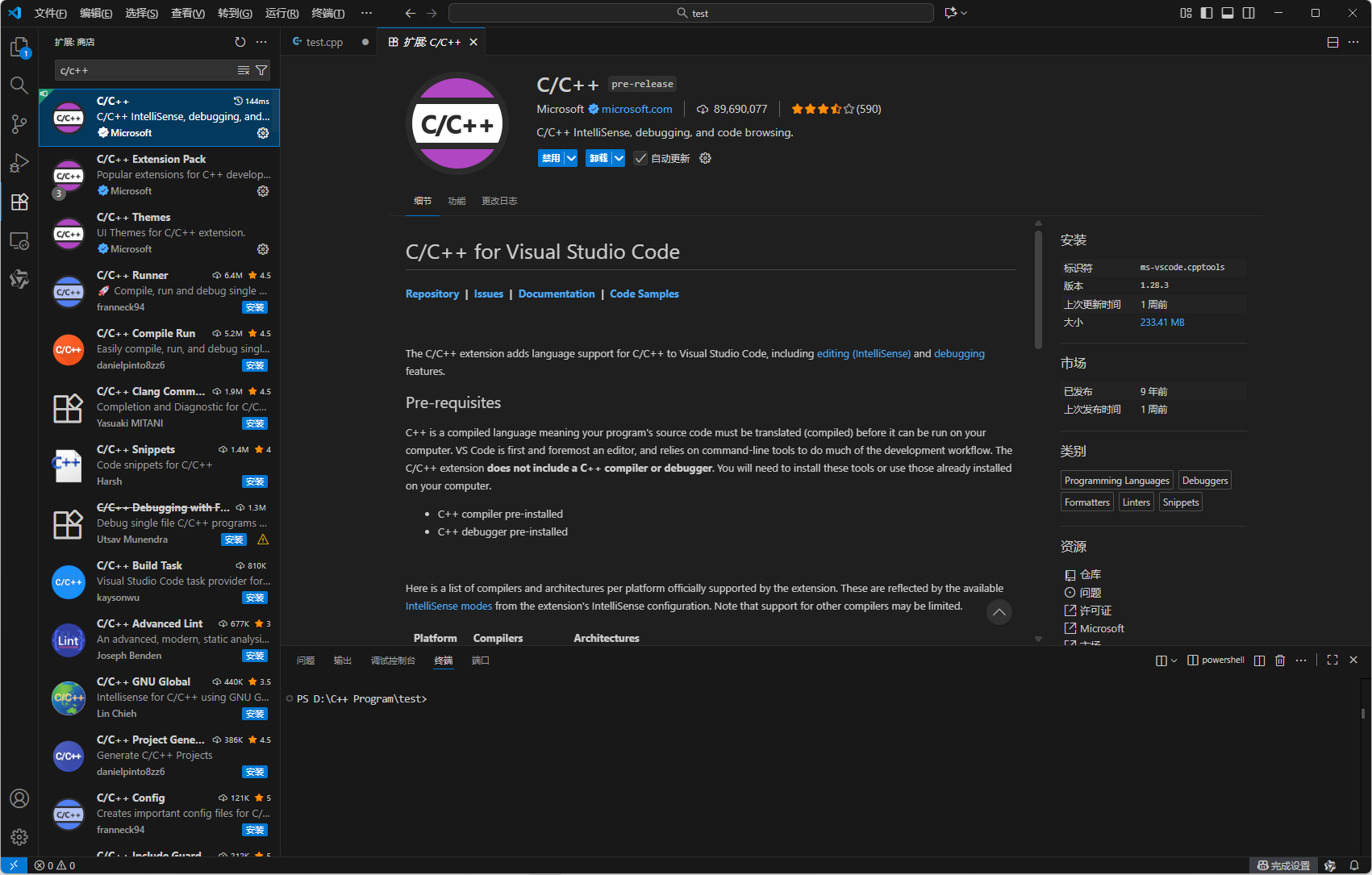Toggle the primary side bar layout button

1207,13
